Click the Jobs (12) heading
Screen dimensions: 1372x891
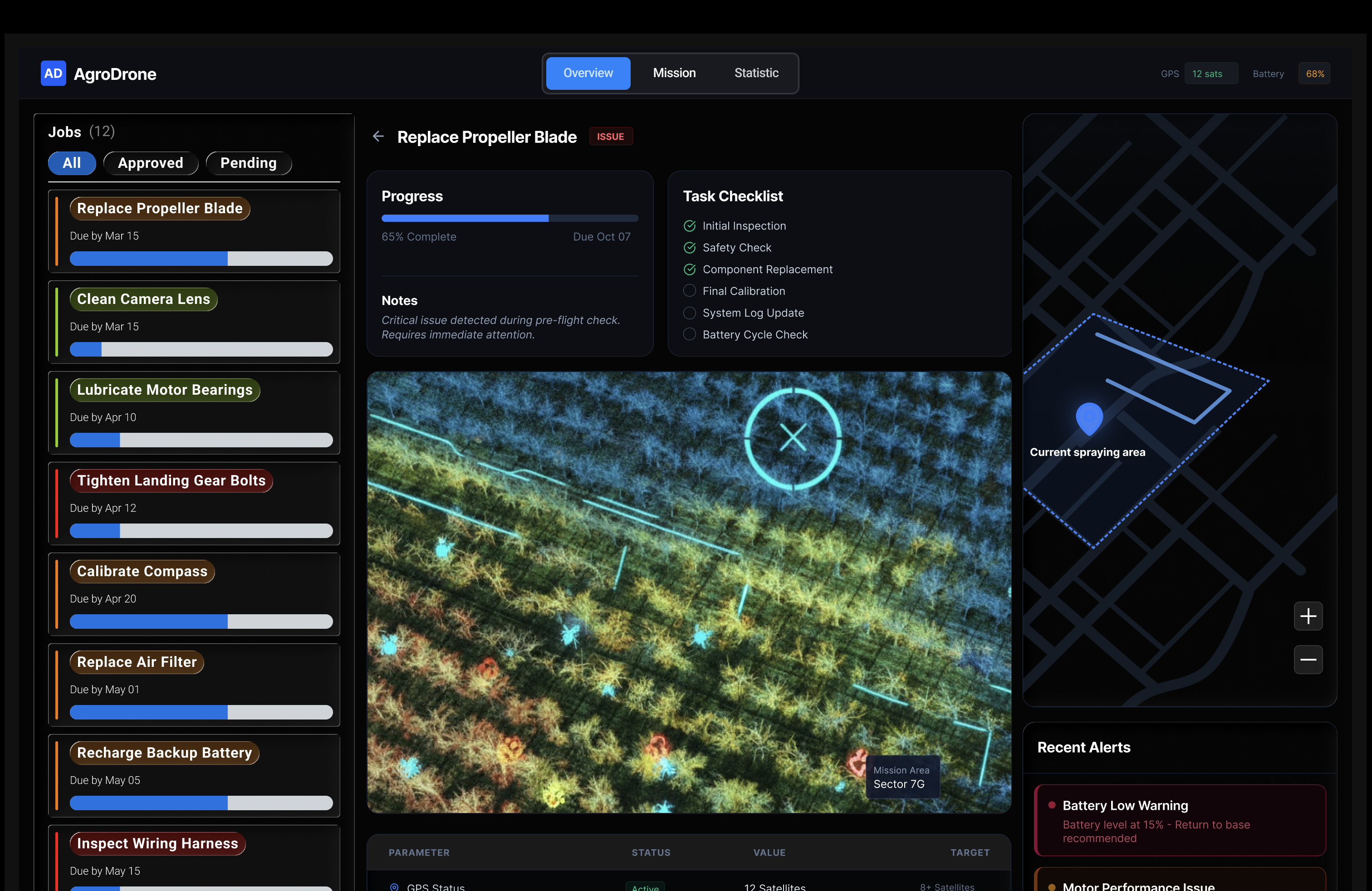pyautogui.click(x=81, y=132)
